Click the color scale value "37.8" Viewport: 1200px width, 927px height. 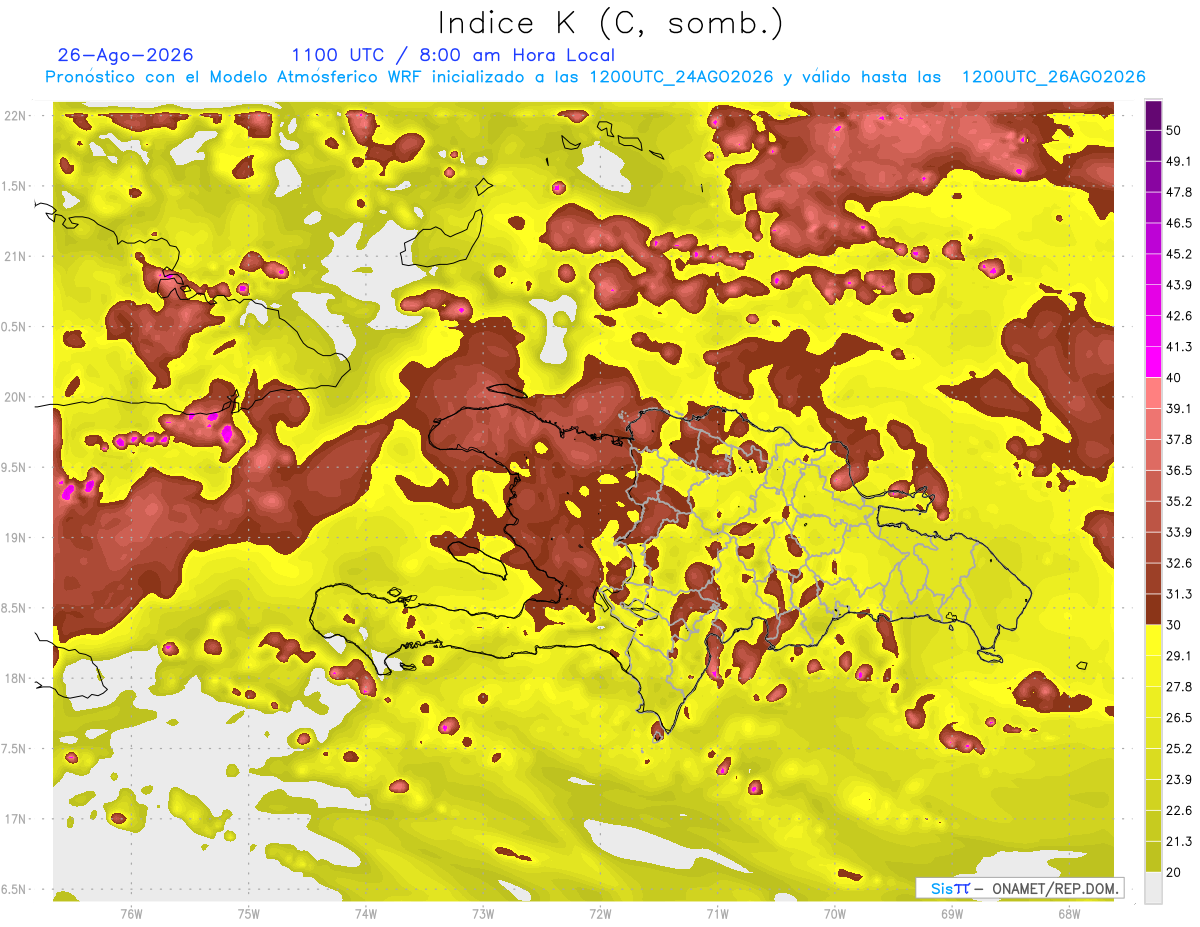pyautogui.click(x=1178, y=439)
